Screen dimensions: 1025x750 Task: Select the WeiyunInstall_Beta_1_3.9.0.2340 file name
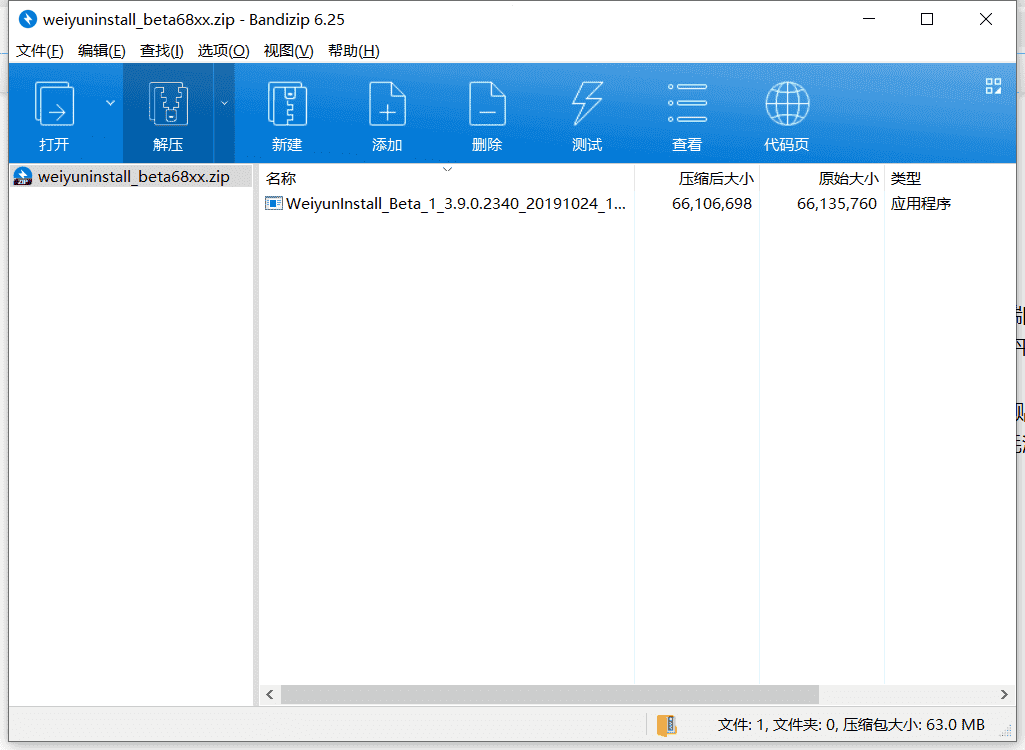456,203
